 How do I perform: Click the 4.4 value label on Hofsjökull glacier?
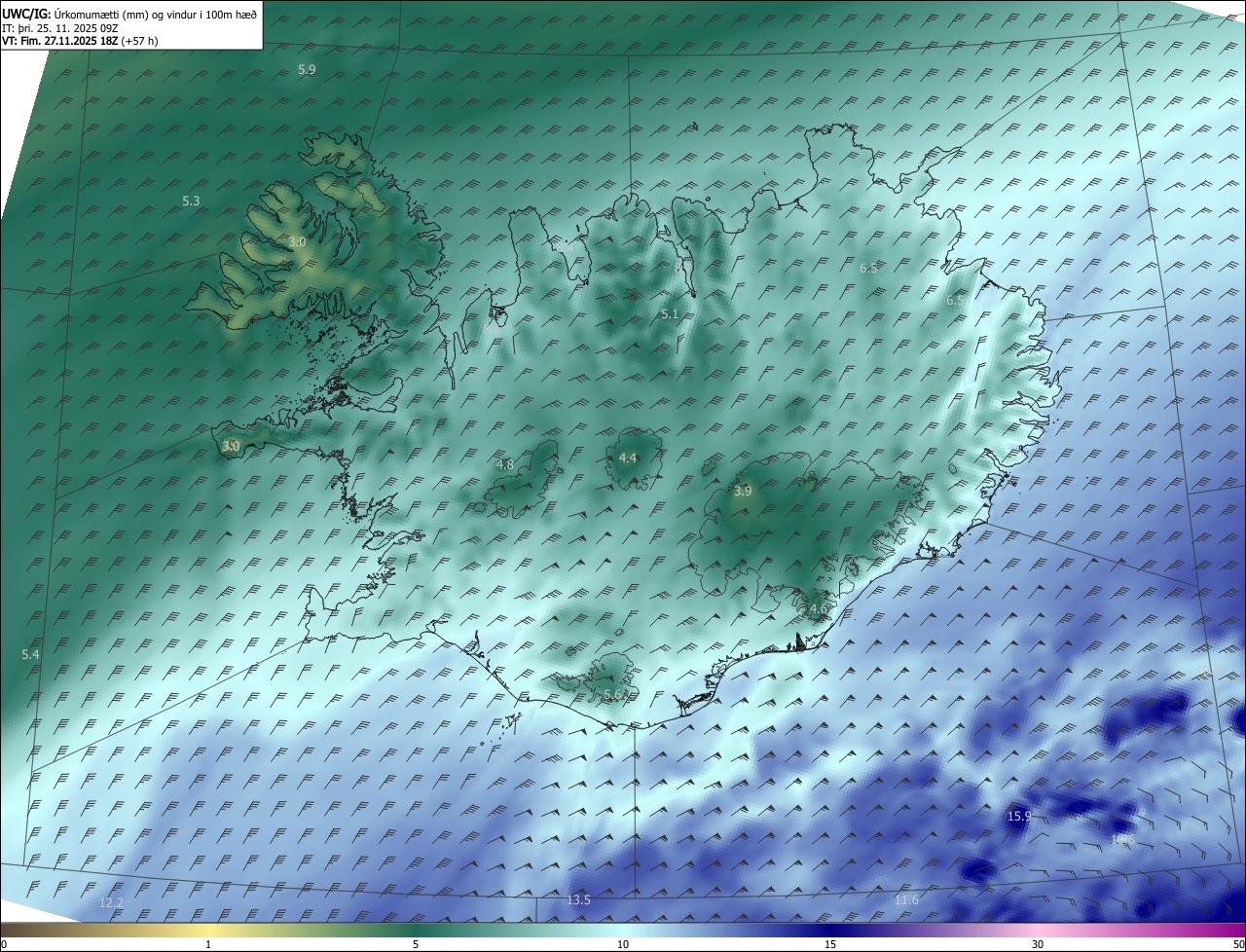pos(628,458)
